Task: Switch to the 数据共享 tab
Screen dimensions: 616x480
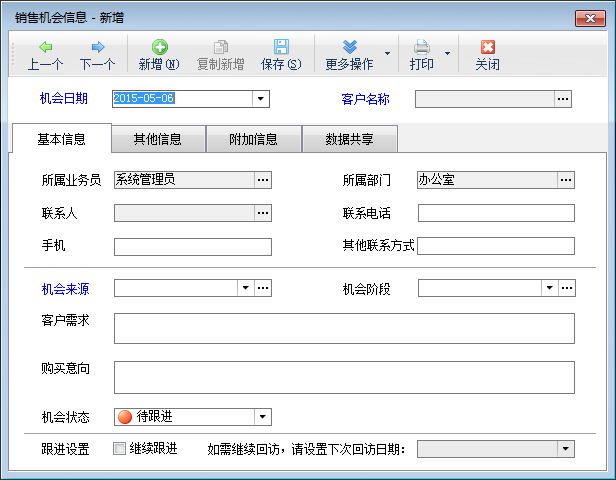Action: point(350,139)
